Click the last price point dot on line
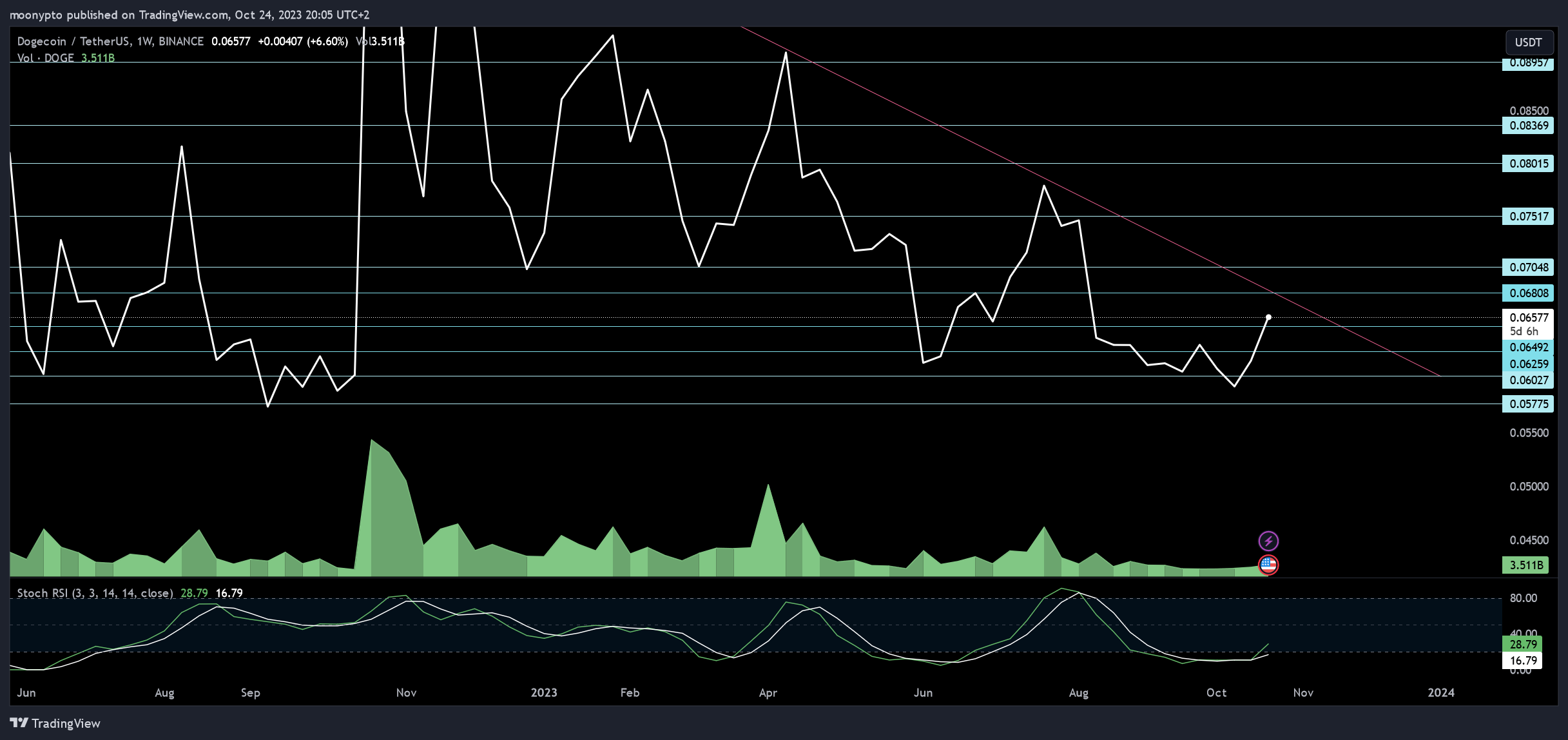The height and width of the screenshot is (740, 1568). pyautogui.click(x=1268, y=317)
